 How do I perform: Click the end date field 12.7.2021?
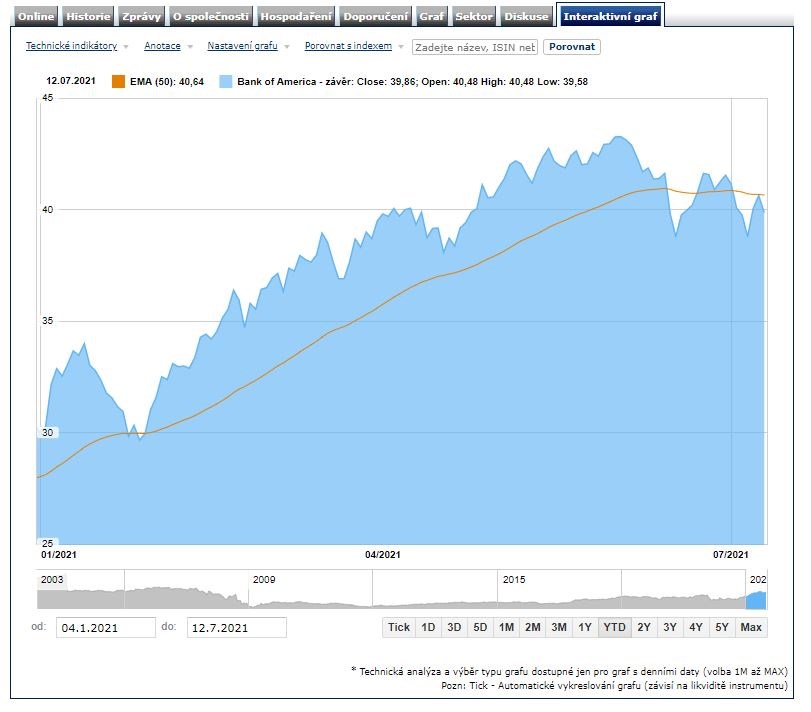coord(236,628)
